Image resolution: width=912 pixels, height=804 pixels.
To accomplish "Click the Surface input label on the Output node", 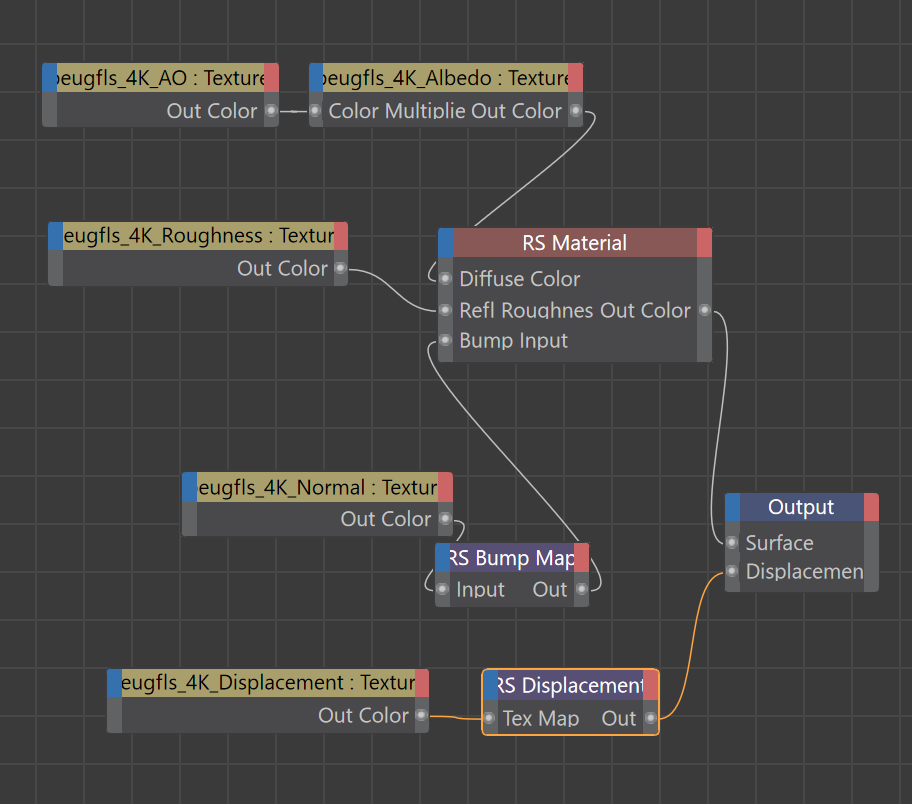I will click(x=779, y=542).
